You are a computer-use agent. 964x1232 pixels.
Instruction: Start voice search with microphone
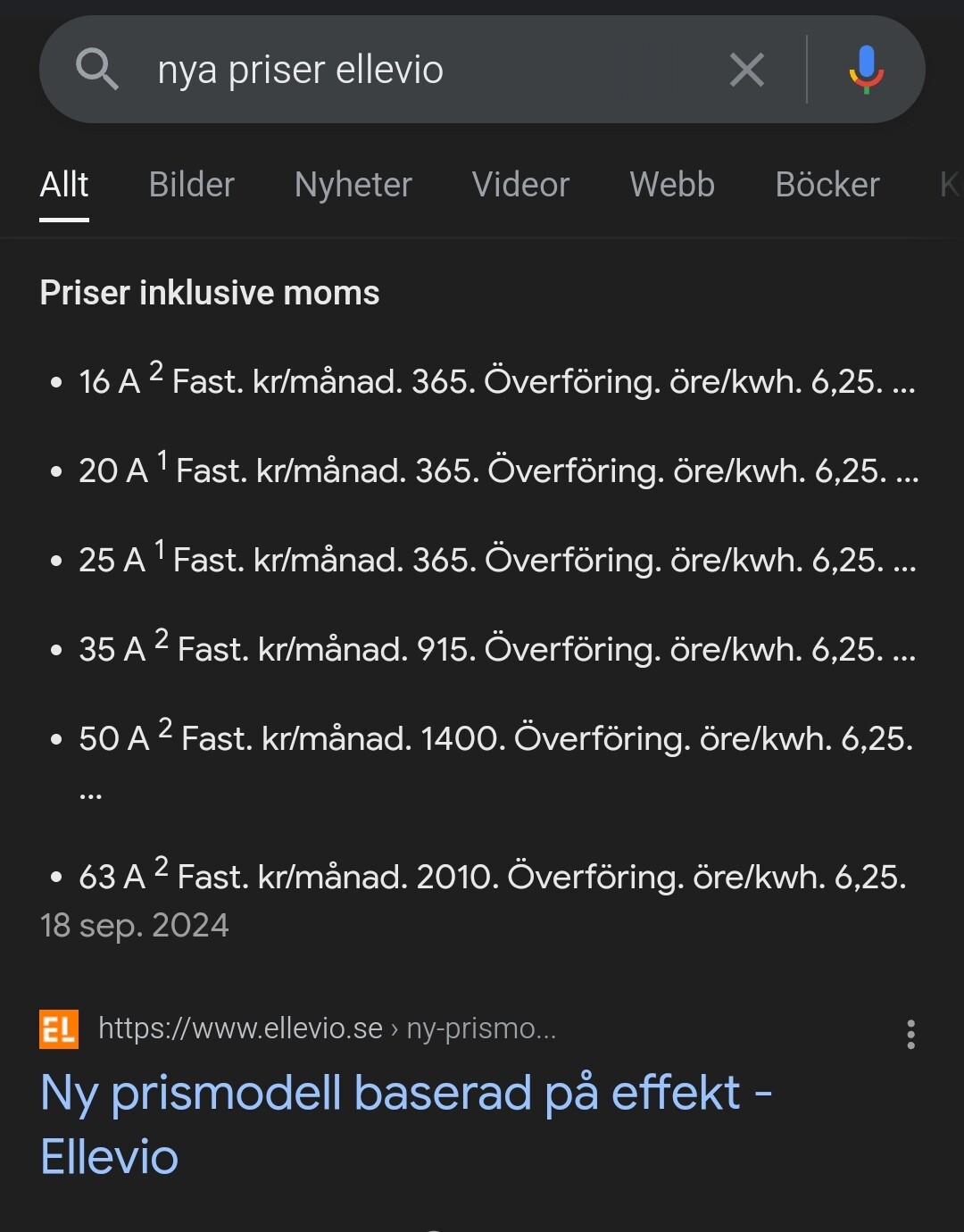tap(866, 70)
